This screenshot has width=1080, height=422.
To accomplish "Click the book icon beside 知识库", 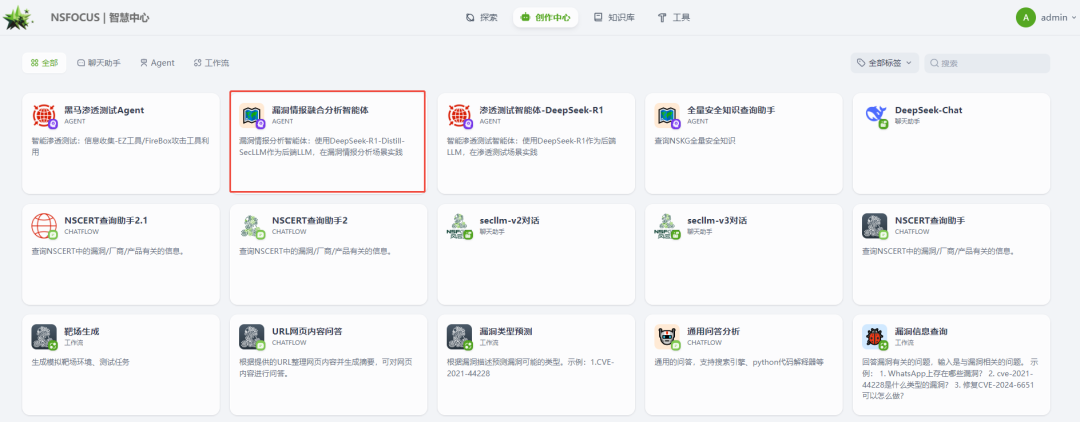I will [x=598, y=18].
